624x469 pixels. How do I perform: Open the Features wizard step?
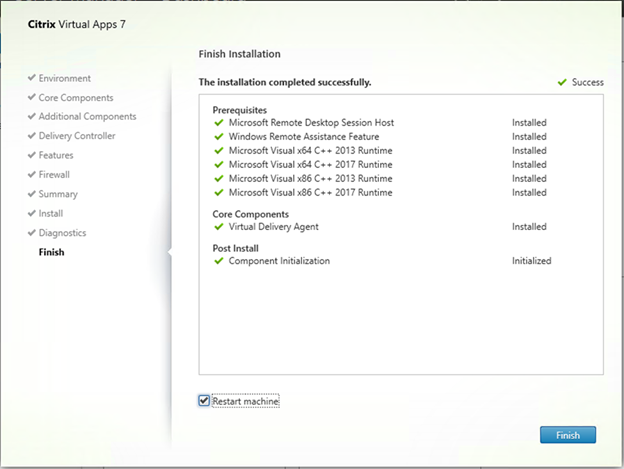(x=56, y=155)
